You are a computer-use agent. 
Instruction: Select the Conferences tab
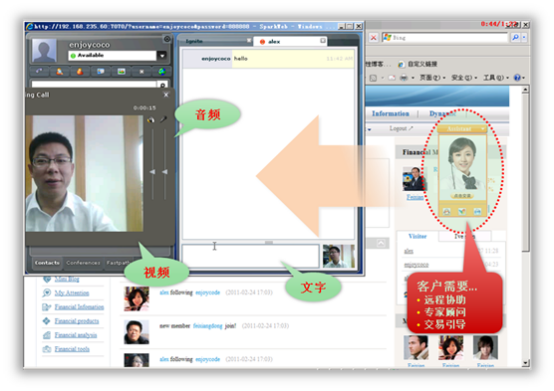click(x=83, y=263)
